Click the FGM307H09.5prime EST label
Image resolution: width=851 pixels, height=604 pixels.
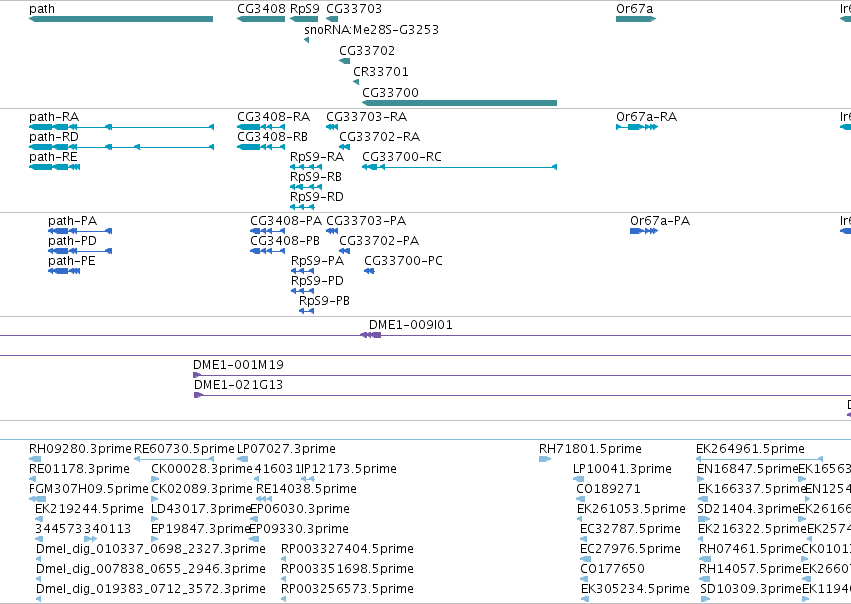(x=88, y=489)
